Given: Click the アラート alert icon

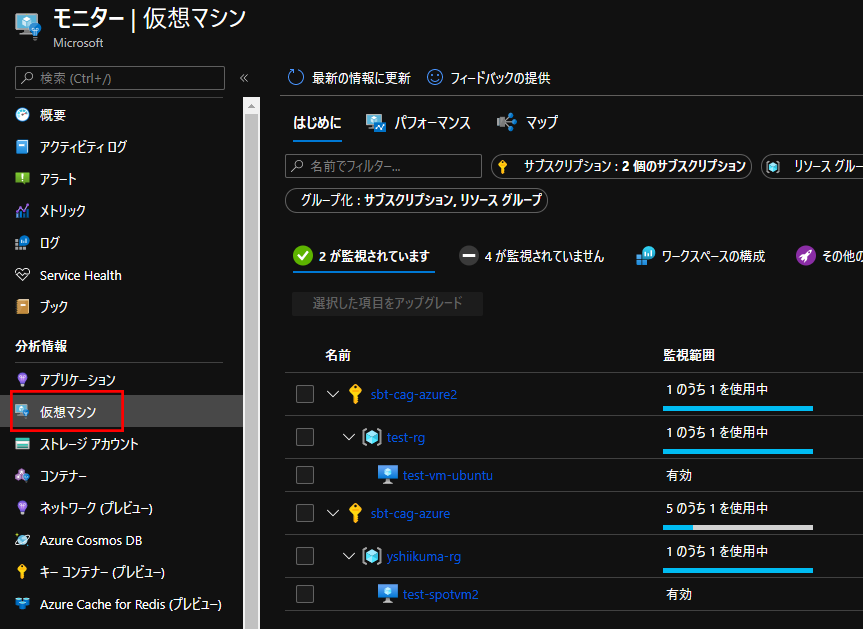Looking at the screenshot, I should coord(23,178).
